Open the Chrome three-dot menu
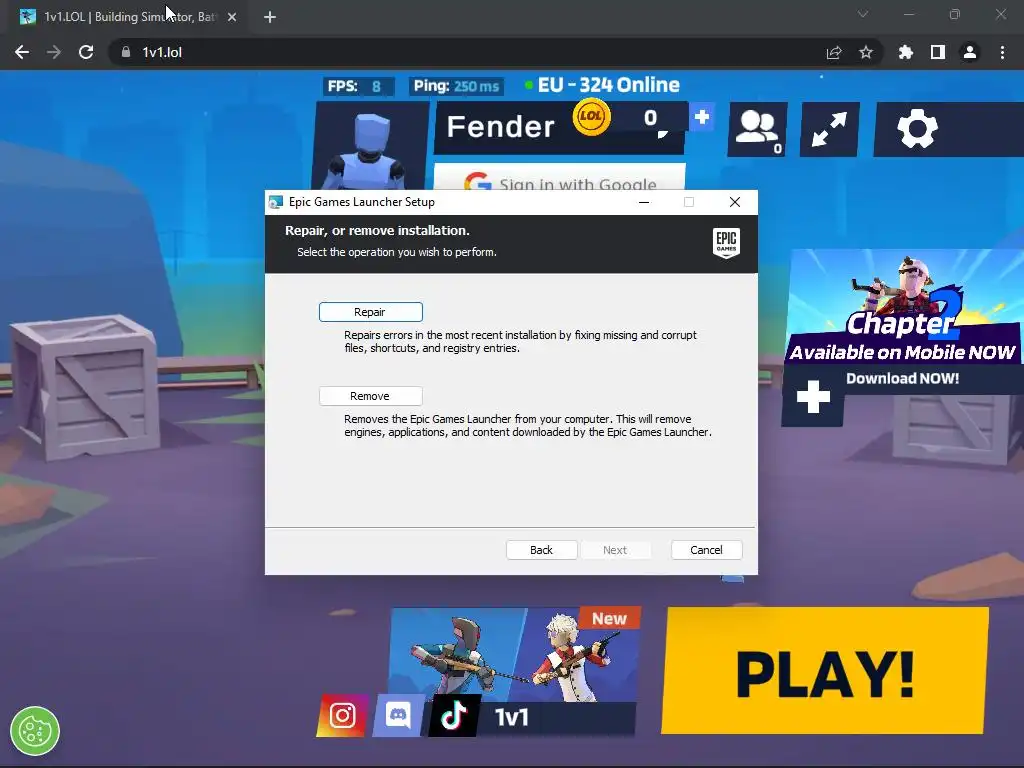Viewport: 1024px width, 768px height. click(1002, 52)
